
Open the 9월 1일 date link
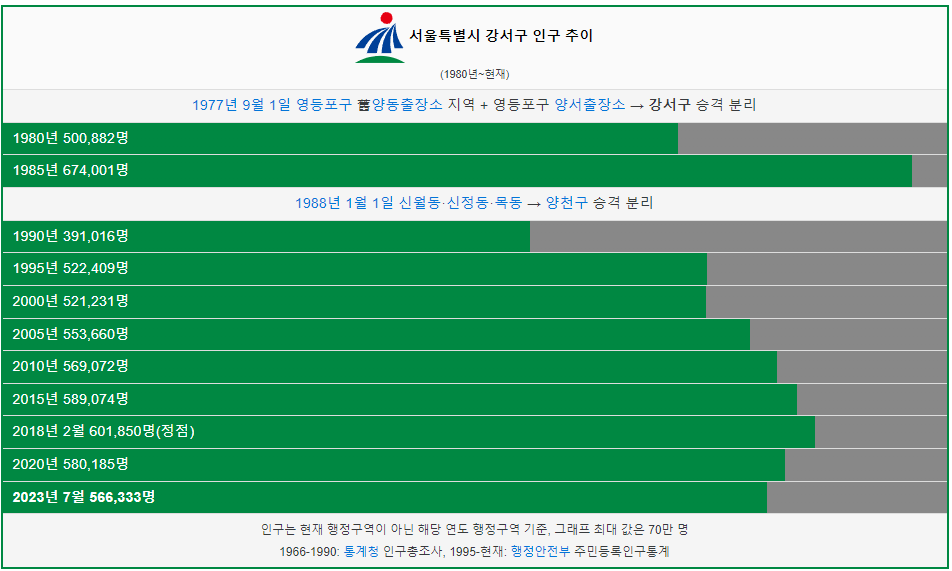coord(267,104)
